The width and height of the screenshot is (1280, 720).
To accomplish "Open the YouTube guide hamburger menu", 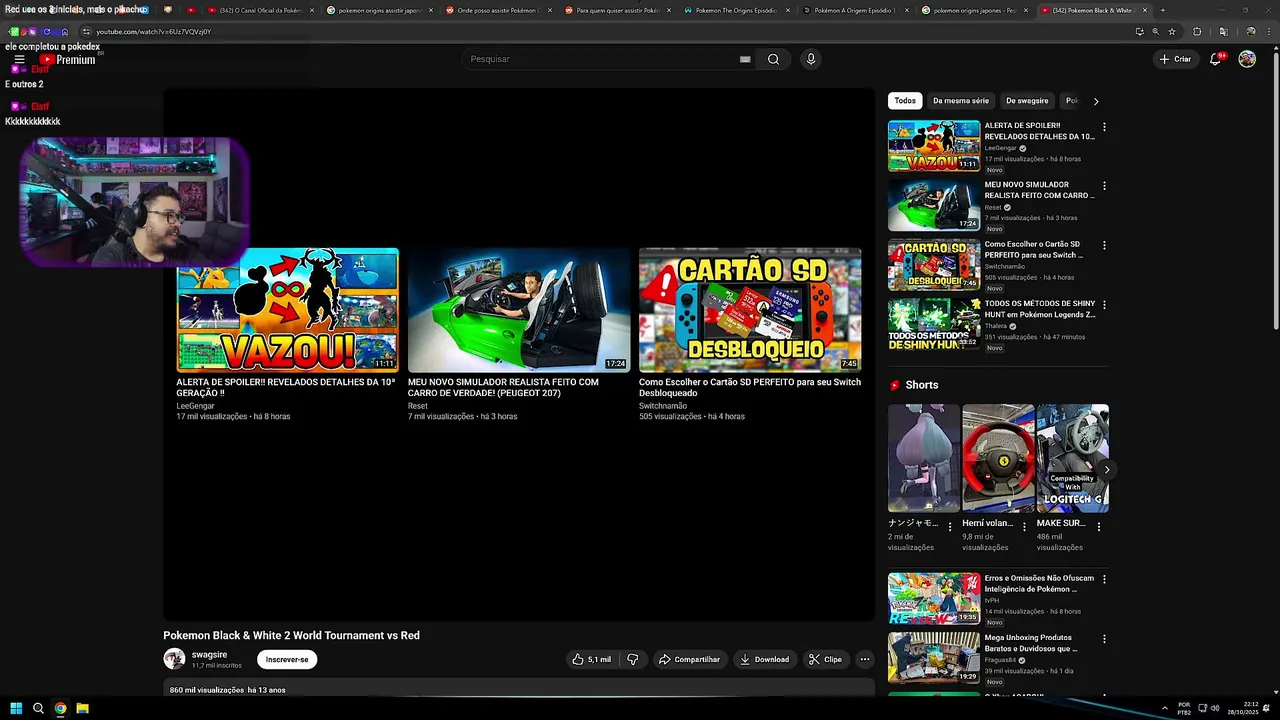I will pyautogui.click(x=19, y=60).
